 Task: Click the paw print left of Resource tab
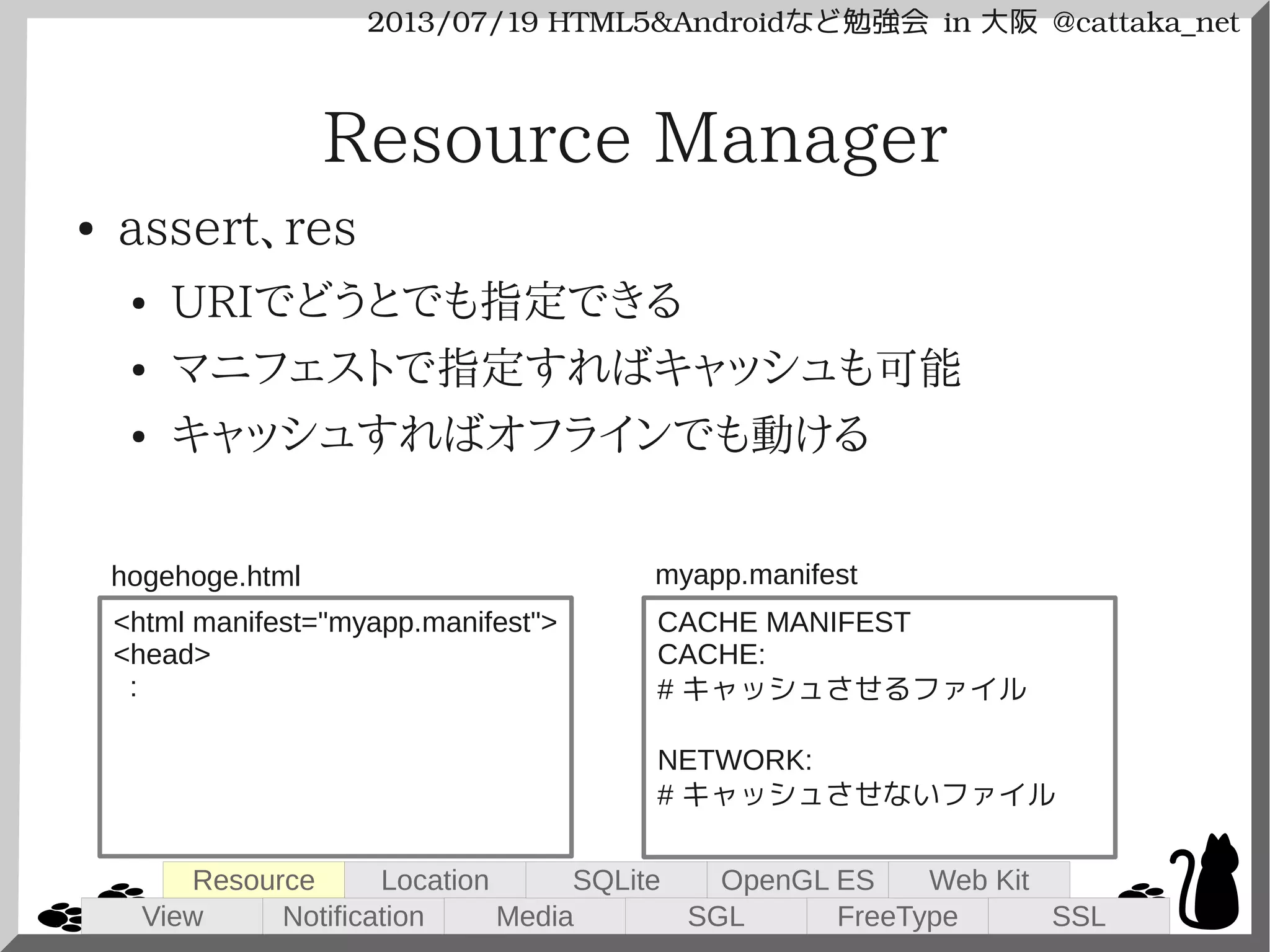pos(122,891)
